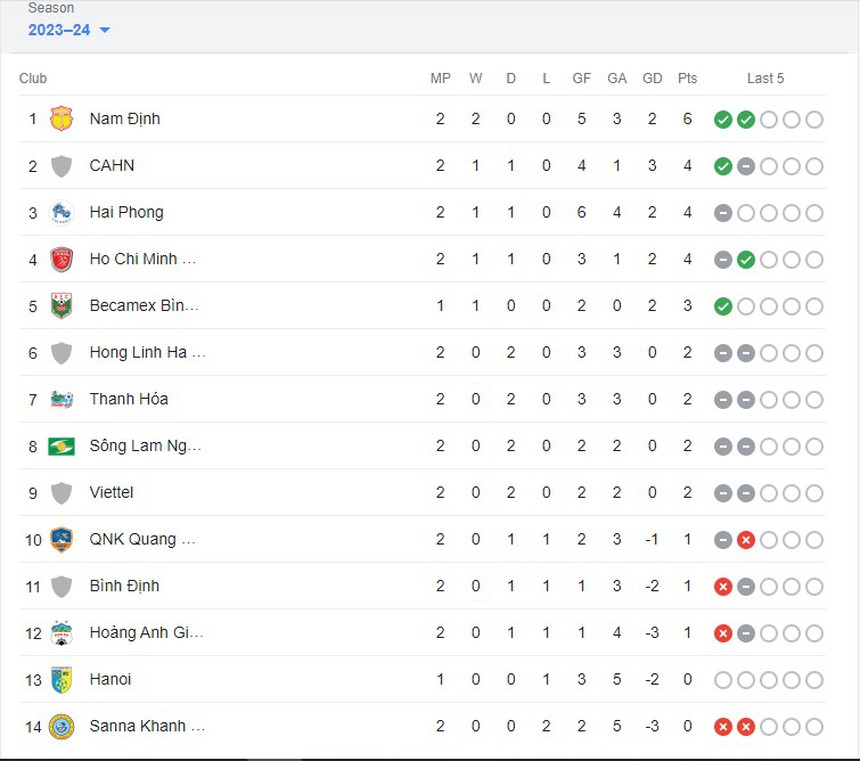Sort the table by the Pts header
The height and width of the screenshot is (761, 860).
pyautogui.click(x=687, y=78)
